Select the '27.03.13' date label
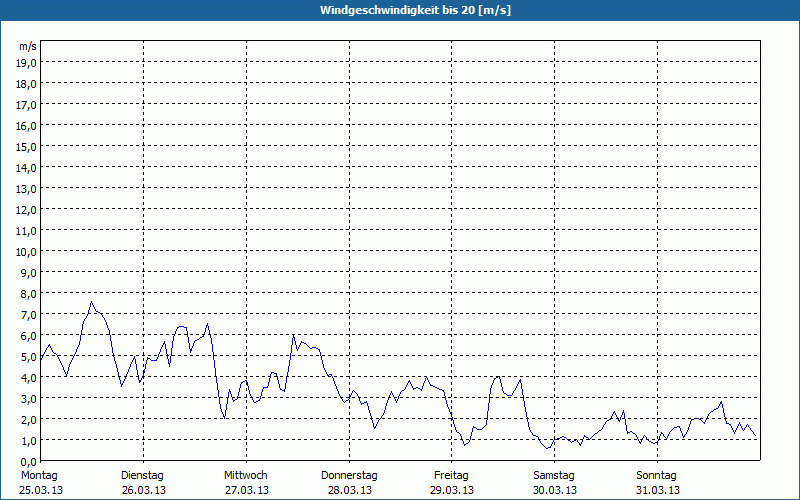800x500 pixels. pyautogui.click(x=247, y=490)
